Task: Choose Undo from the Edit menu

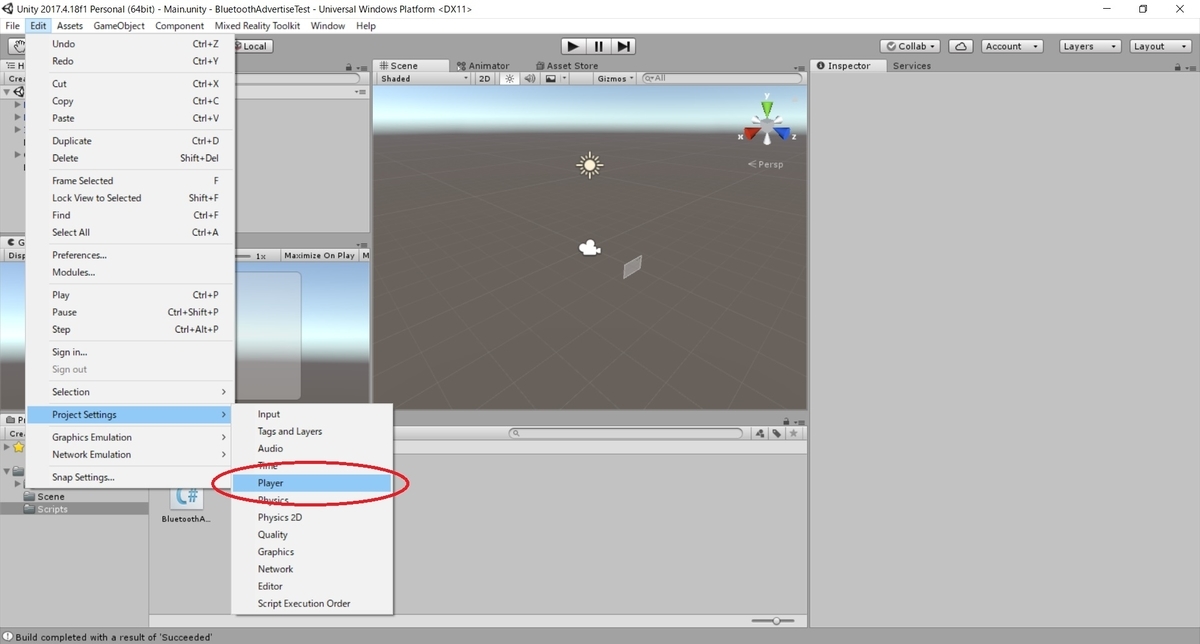Action: pos(130,44)
